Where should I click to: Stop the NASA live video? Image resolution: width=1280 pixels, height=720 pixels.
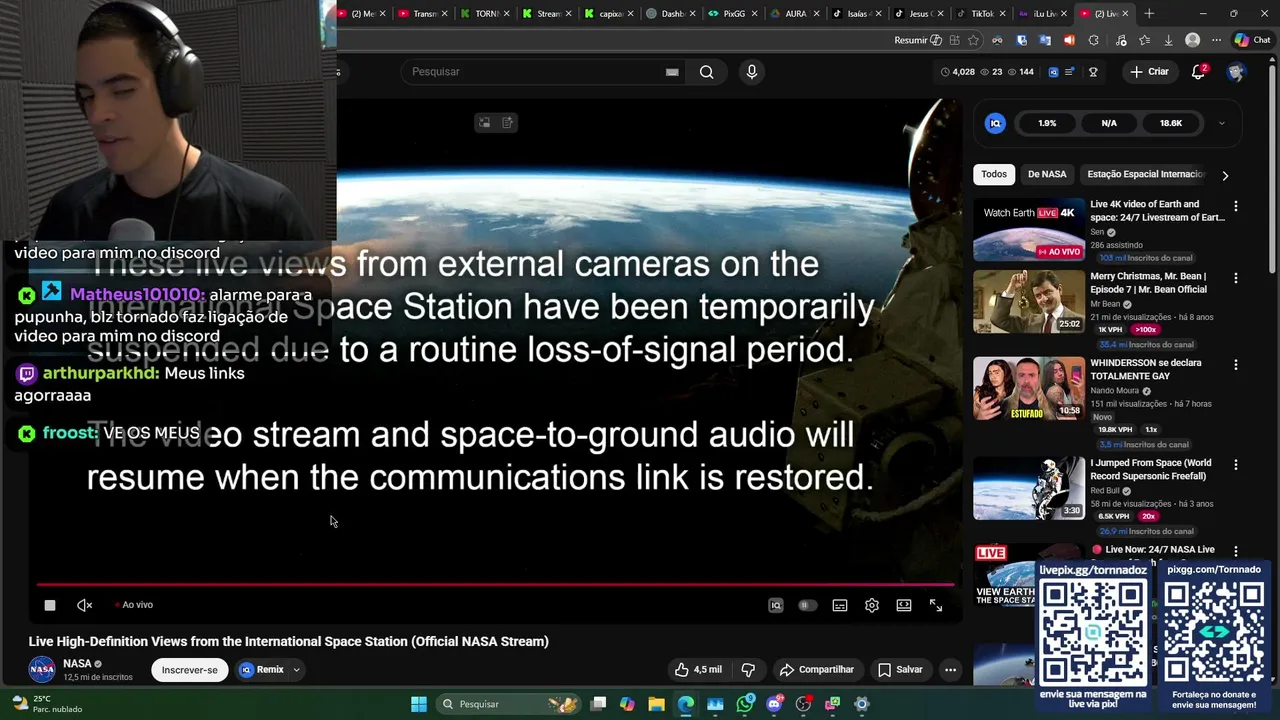pyautogui.click(x=50, y=605)
